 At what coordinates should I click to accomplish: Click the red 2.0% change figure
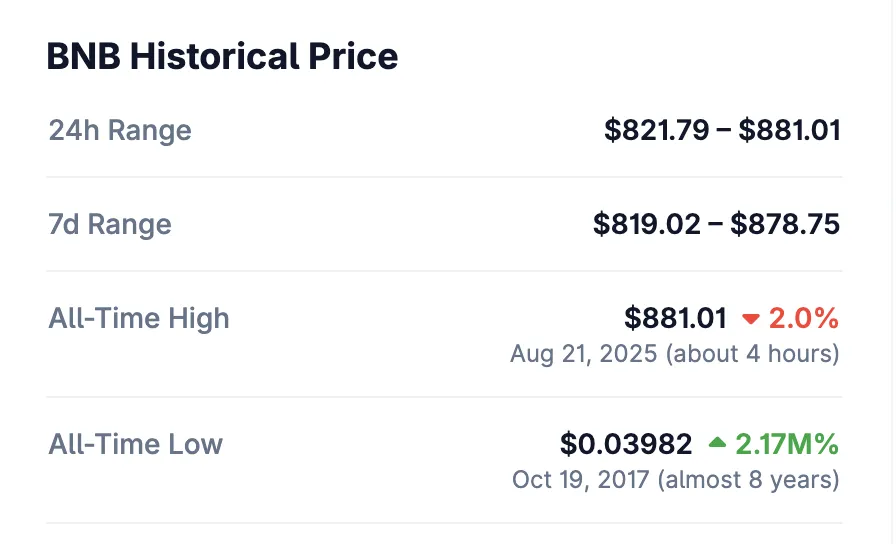coord(803,319)
